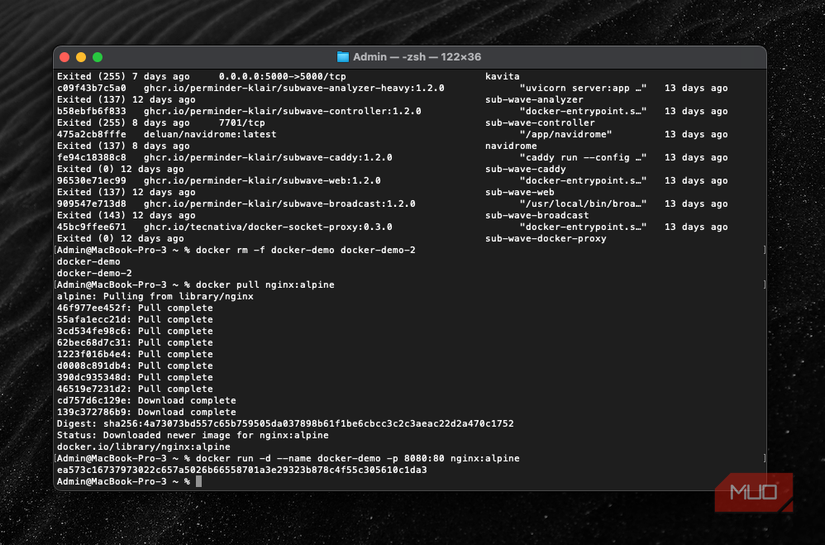Click the container name 'navidrome'
Image resolution: width=825 pixels, height=545 pixels.
(511, 146)
